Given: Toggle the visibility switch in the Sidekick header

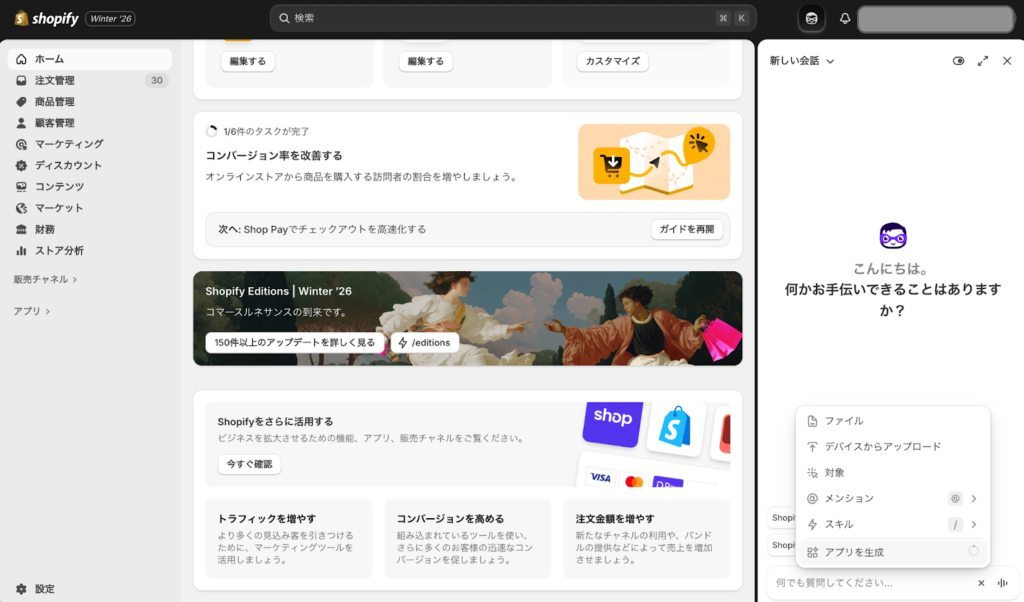Looking at the screenshot, I should (x=958, y=61).
